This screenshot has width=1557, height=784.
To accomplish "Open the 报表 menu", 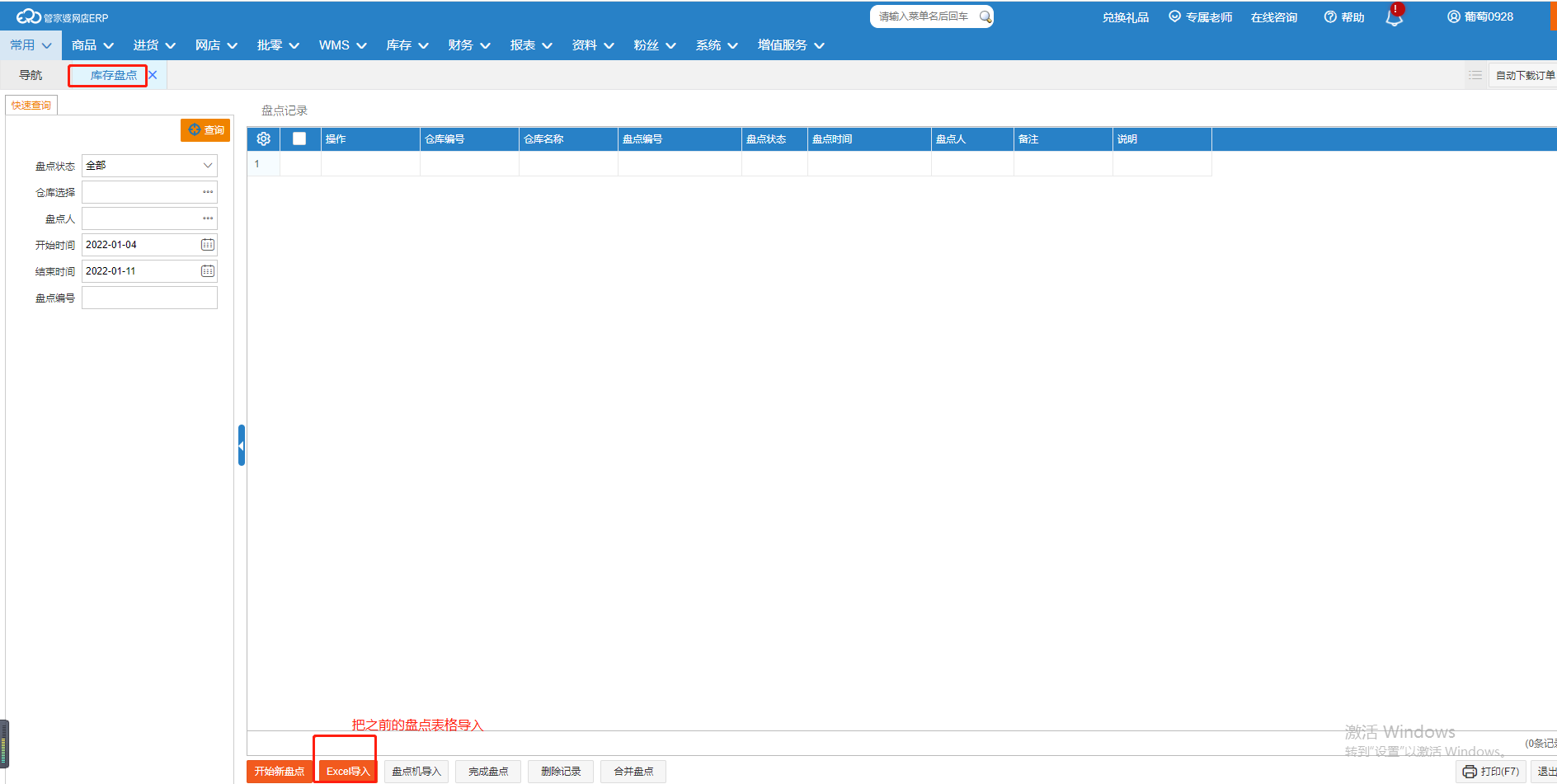I will (x=531, y=45).
